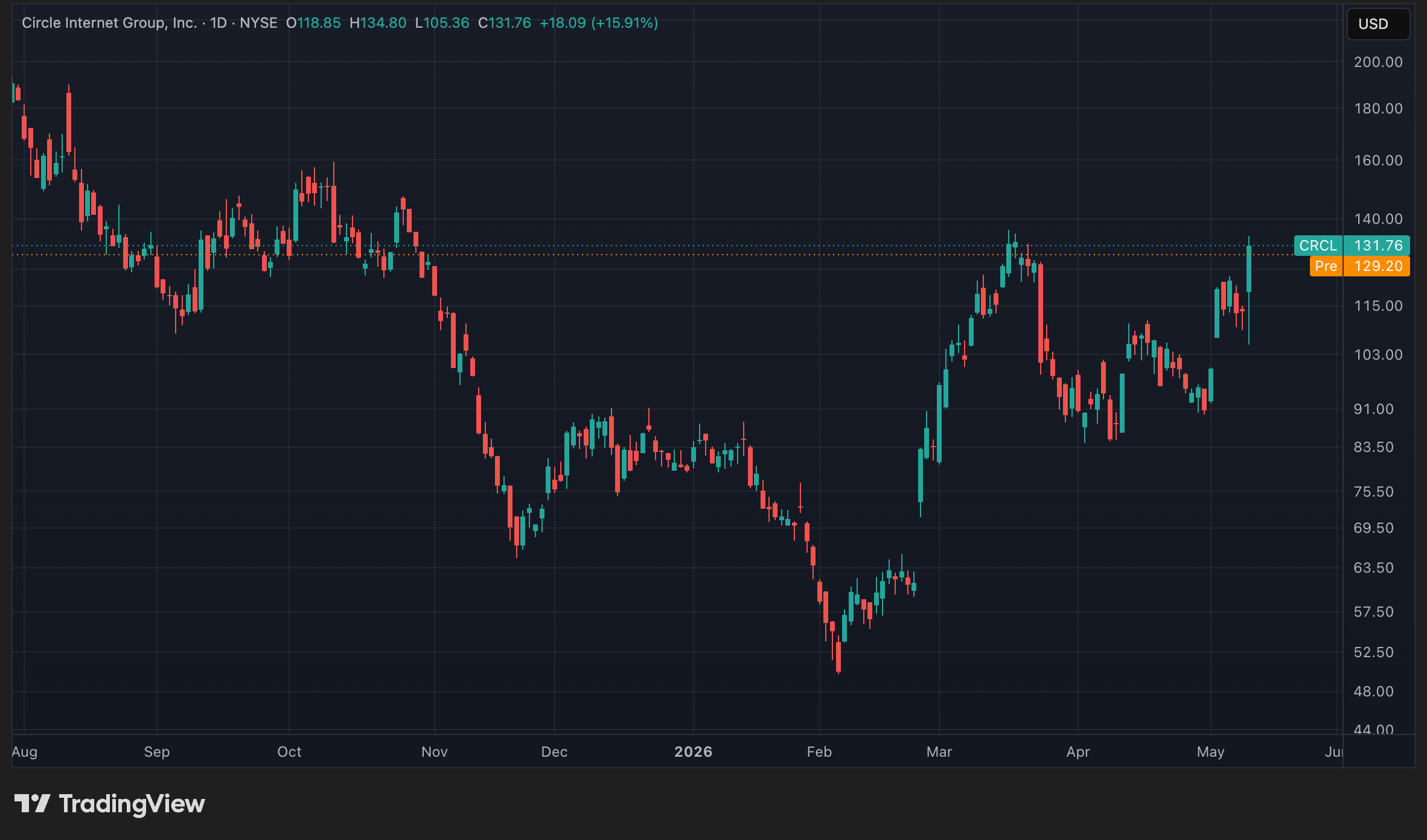Click the CRCL symbol tag on the price line
1427x840 pixels.
point(1318,246)
